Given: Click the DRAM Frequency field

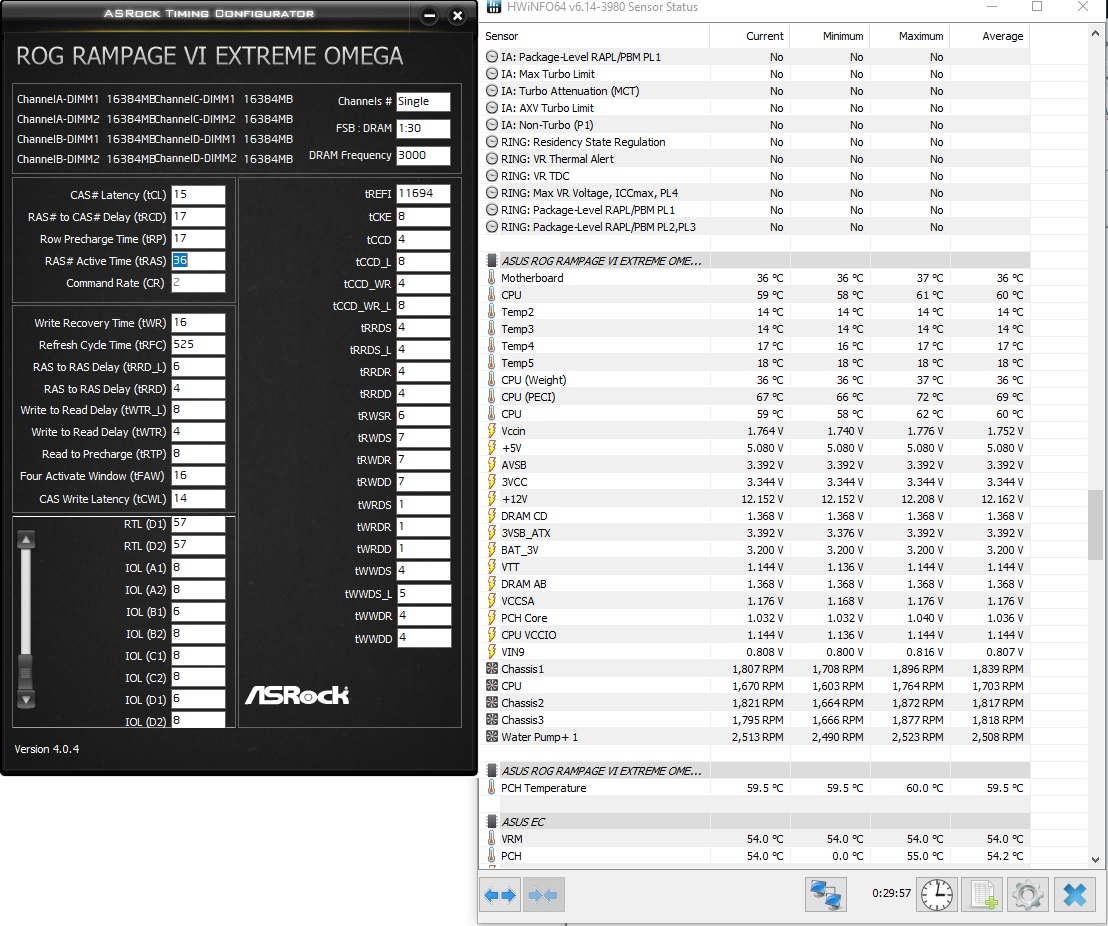Looking at the screenshot, I should [423, 156].
